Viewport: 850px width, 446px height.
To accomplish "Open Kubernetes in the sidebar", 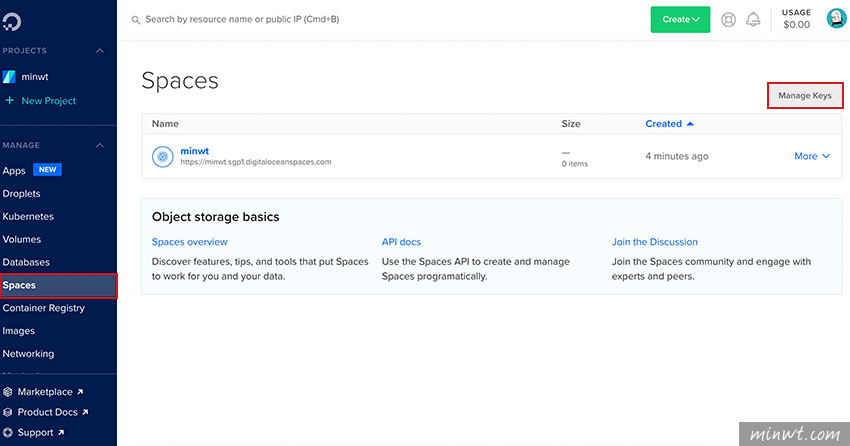I will pyautogui.click(x=28, y=216).
